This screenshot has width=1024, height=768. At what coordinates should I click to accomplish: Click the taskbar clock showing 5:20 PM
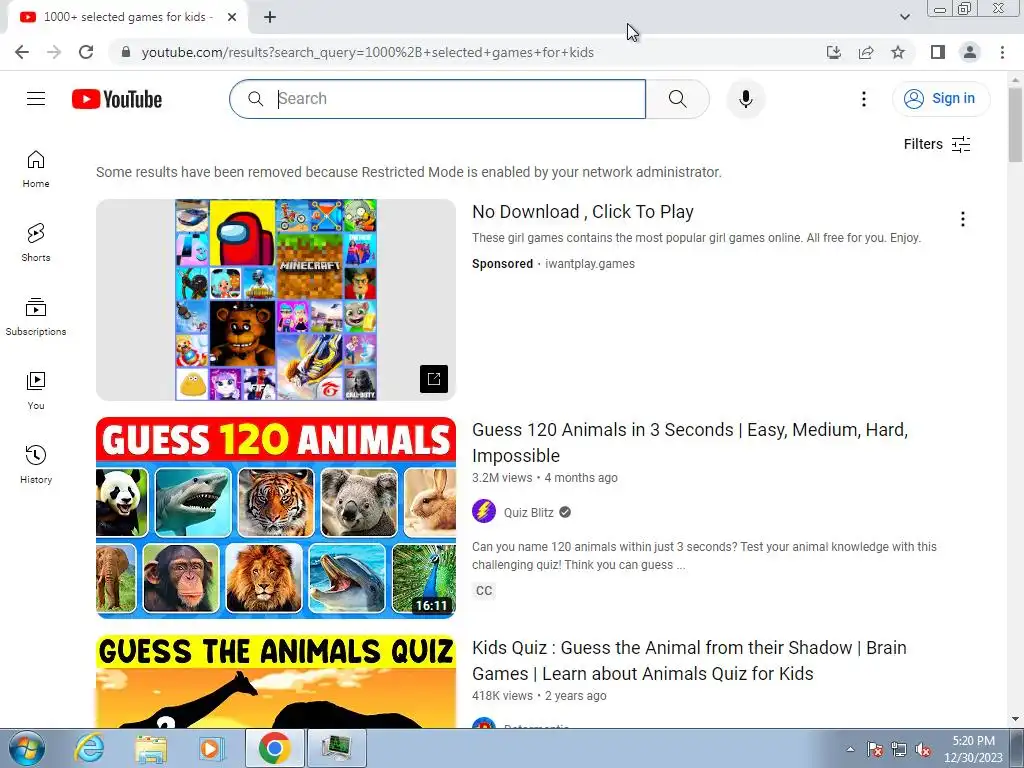(973, 749)
